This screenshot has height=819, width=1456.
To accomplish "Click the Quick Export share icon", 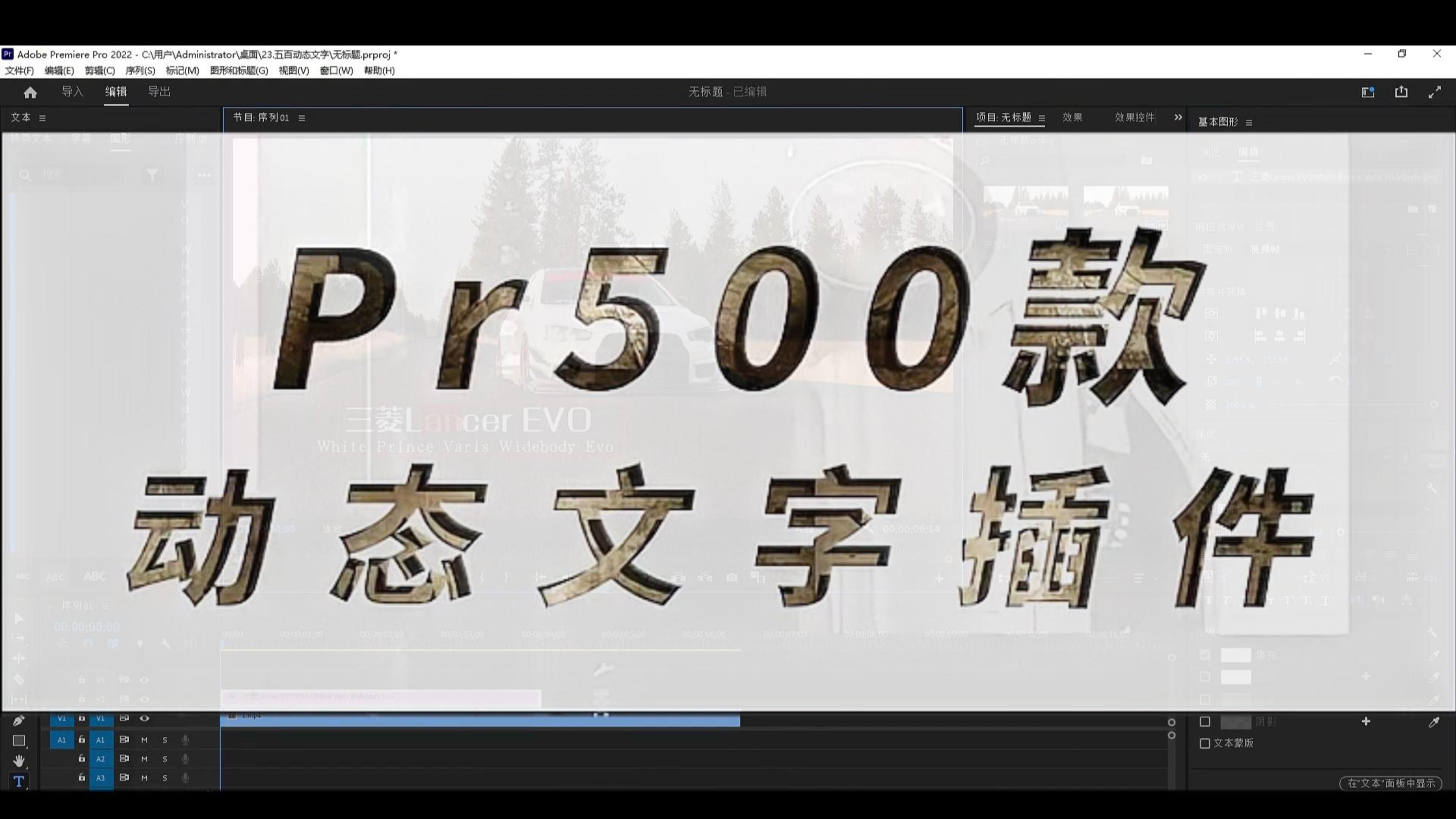I will pos(1401,92).
